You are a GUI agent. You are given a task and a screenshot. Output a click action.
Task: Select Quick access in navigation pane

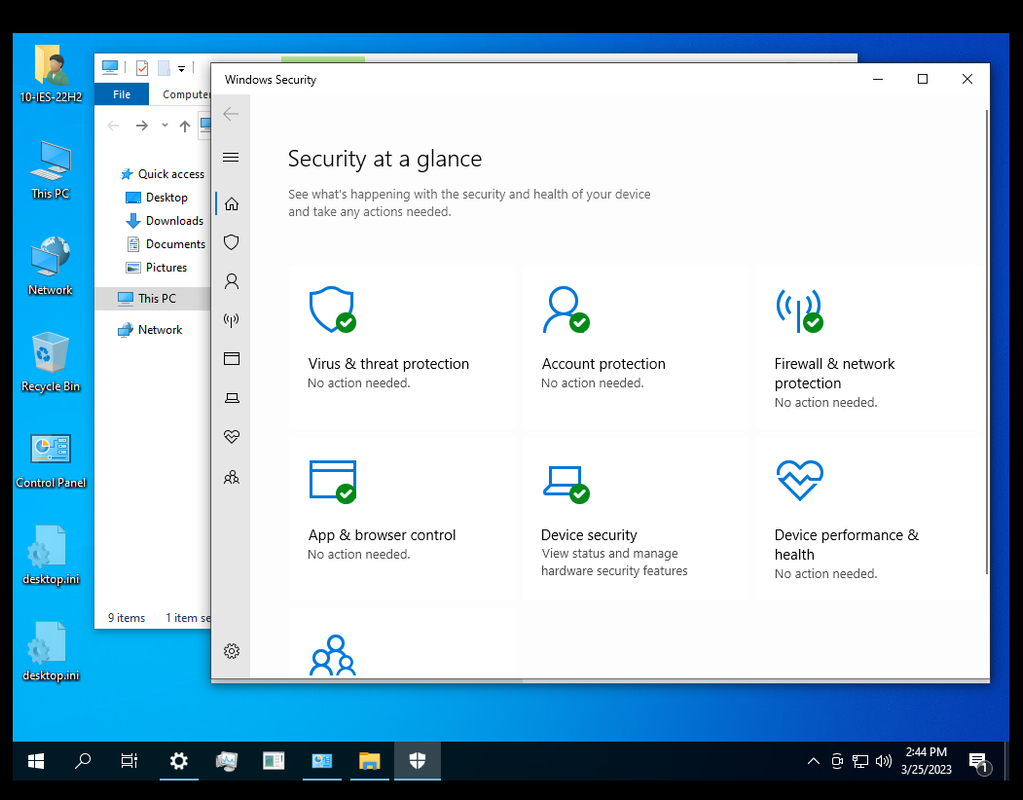[163, 174]
